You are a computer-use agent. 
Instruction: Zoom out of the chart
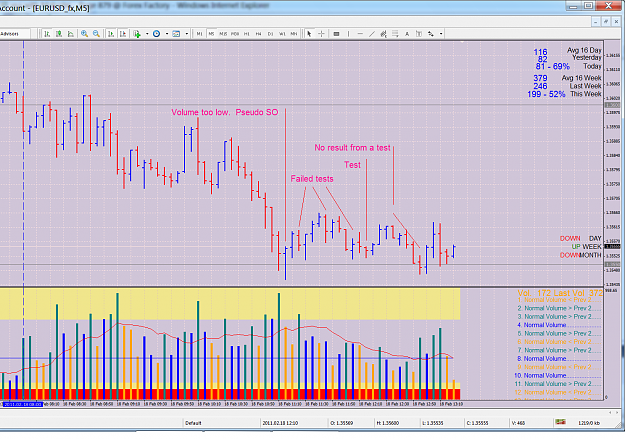tap(96, 34)
